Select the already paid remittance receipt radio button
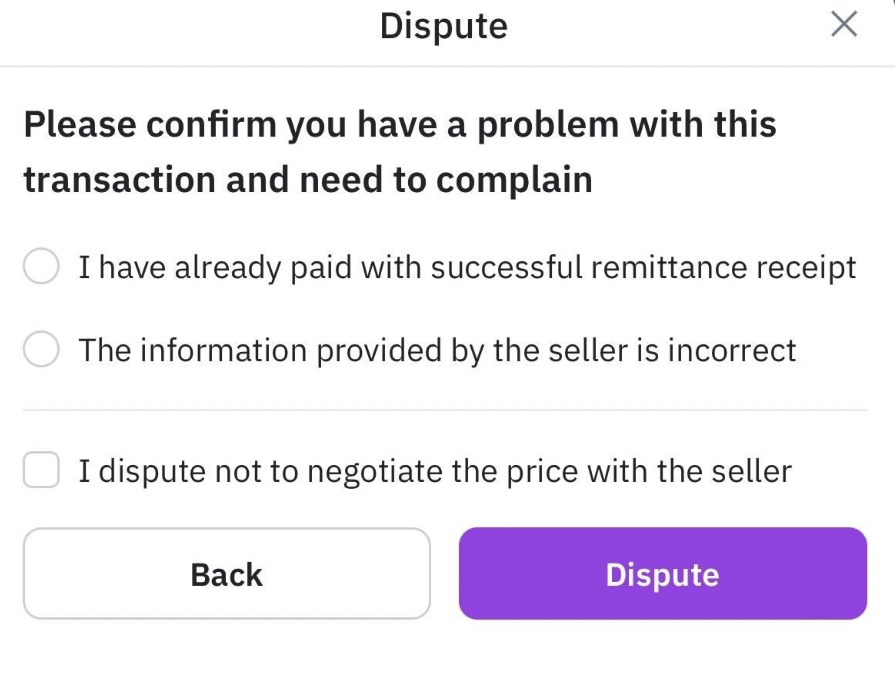Image resolution: width=896 pixels, height=684 pixels. tap(41, 267)
